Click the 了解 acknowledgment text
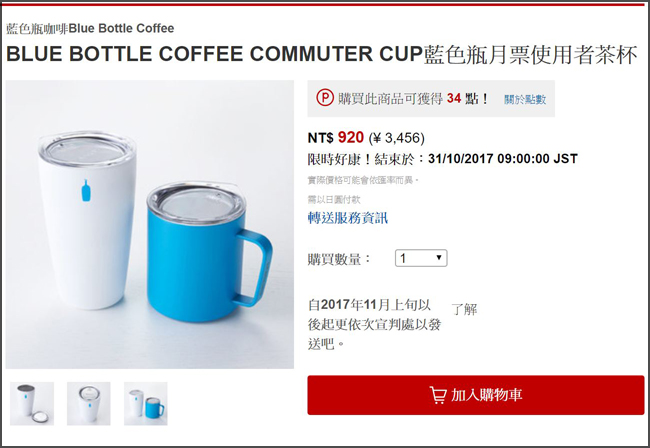The image size is (650, 448). [x=464, y=309]
